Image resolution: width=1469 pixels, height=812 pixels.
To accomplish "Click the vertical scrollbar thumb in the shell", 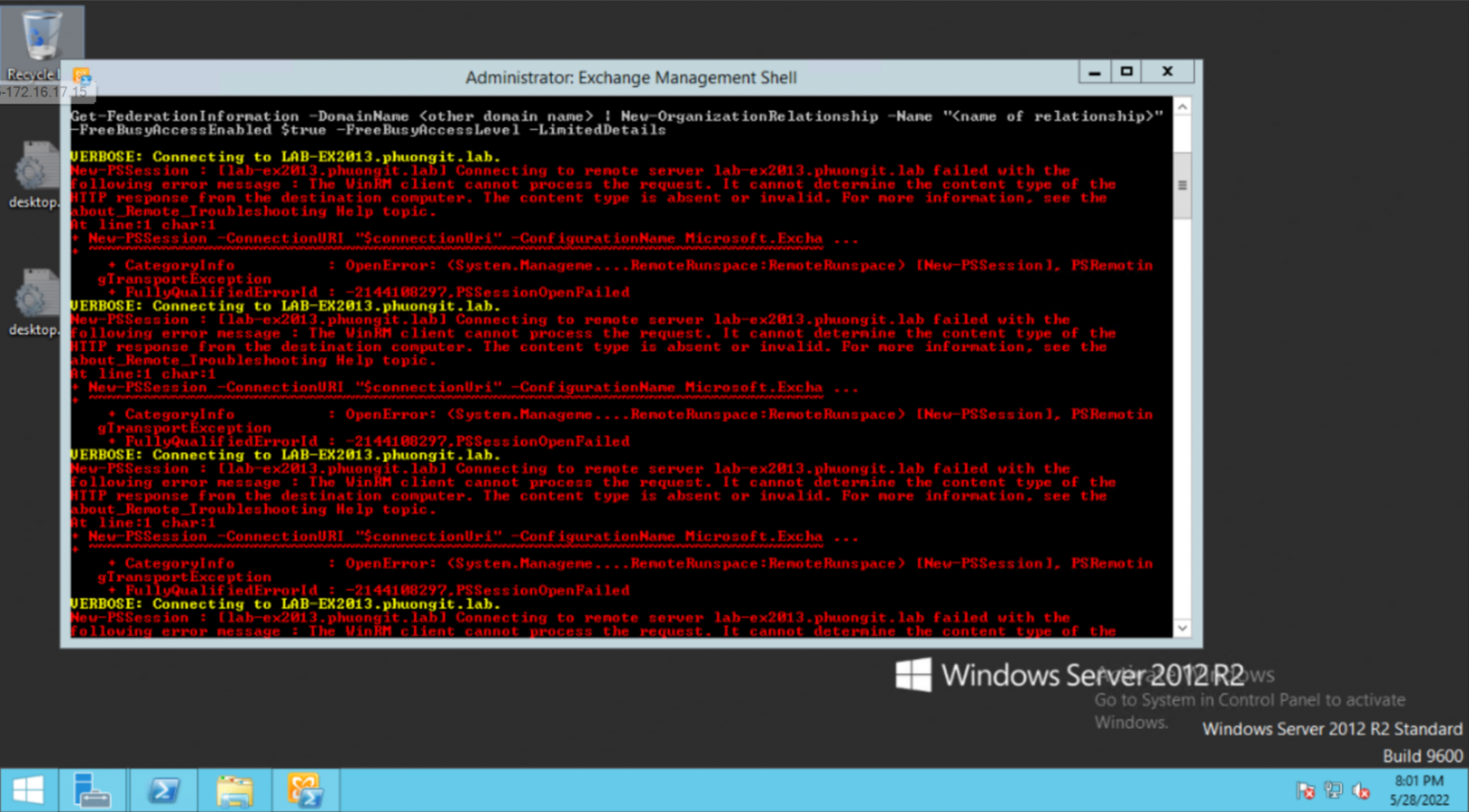I will (1183, 186).
